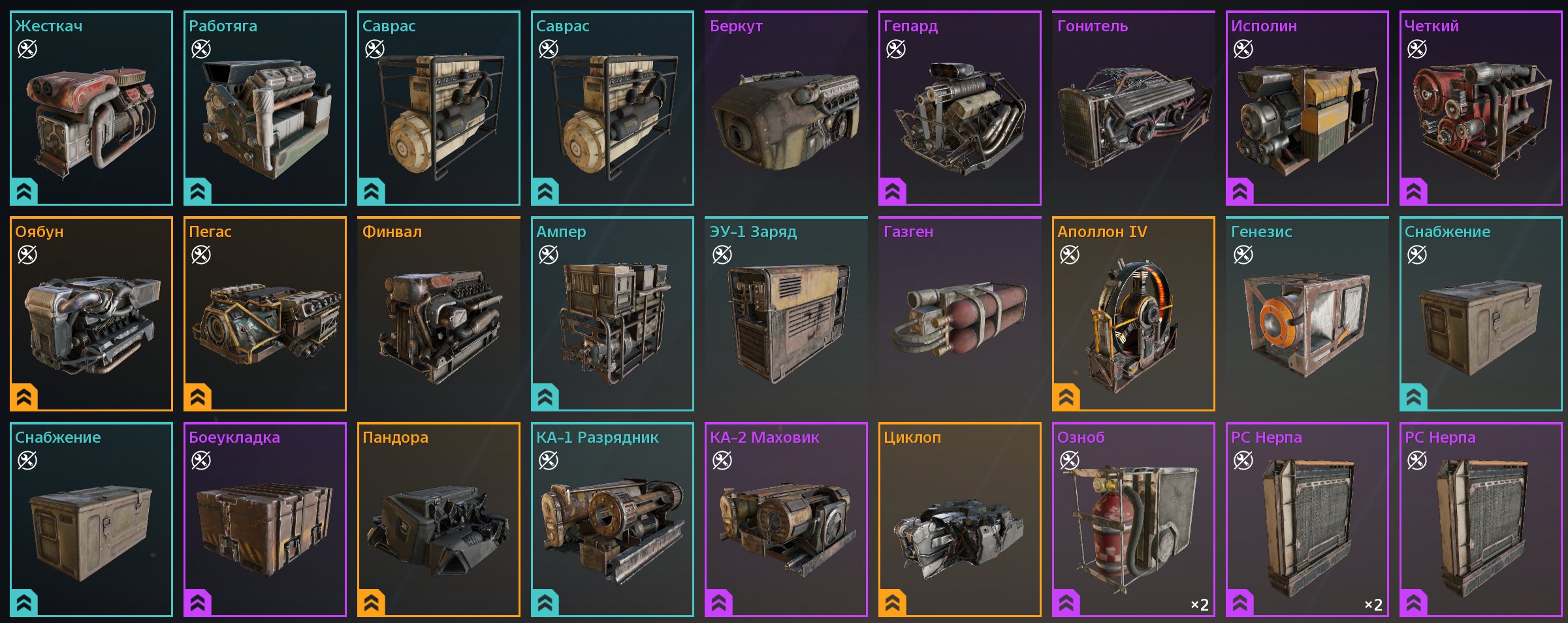Click the crossed wrench icon on Ампер card
This screenshot has width=1568, height=623.
pyautogui.click(x=549, y=255)
